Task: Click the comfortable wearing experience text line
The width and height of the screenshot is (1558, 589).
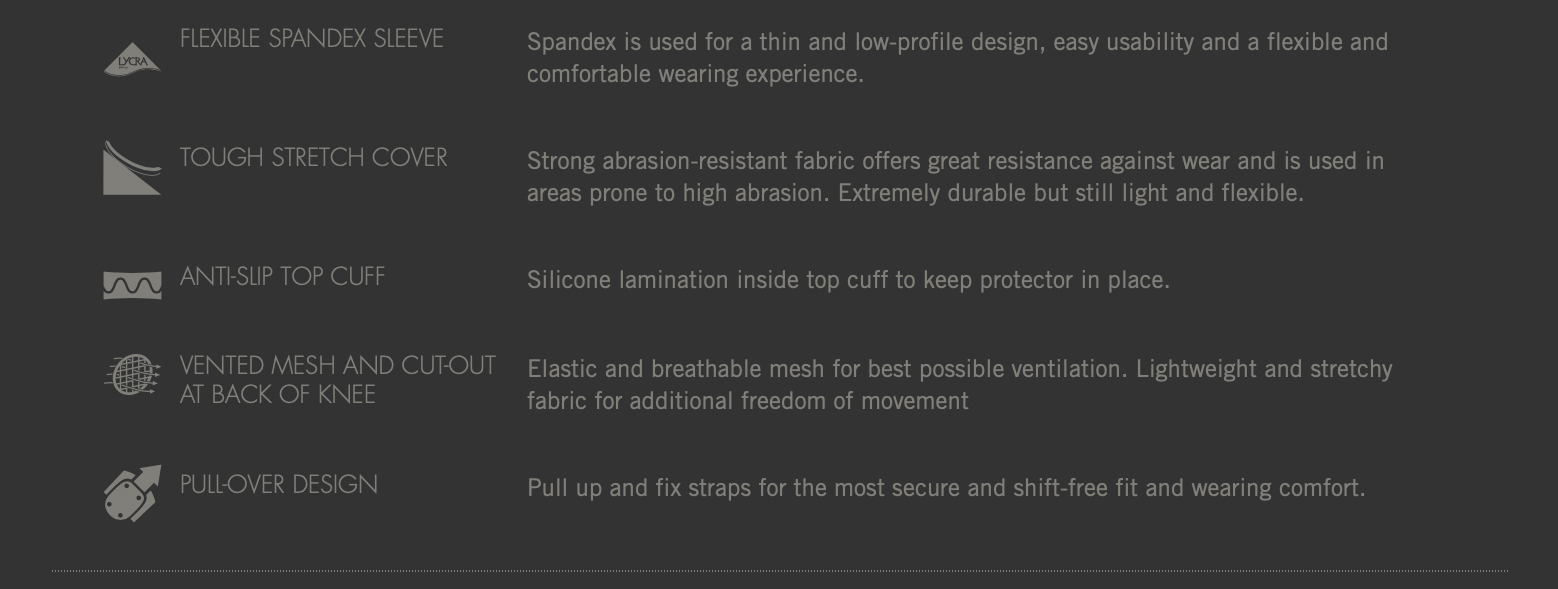Action: pyautogui.click(x=695, y=74)
